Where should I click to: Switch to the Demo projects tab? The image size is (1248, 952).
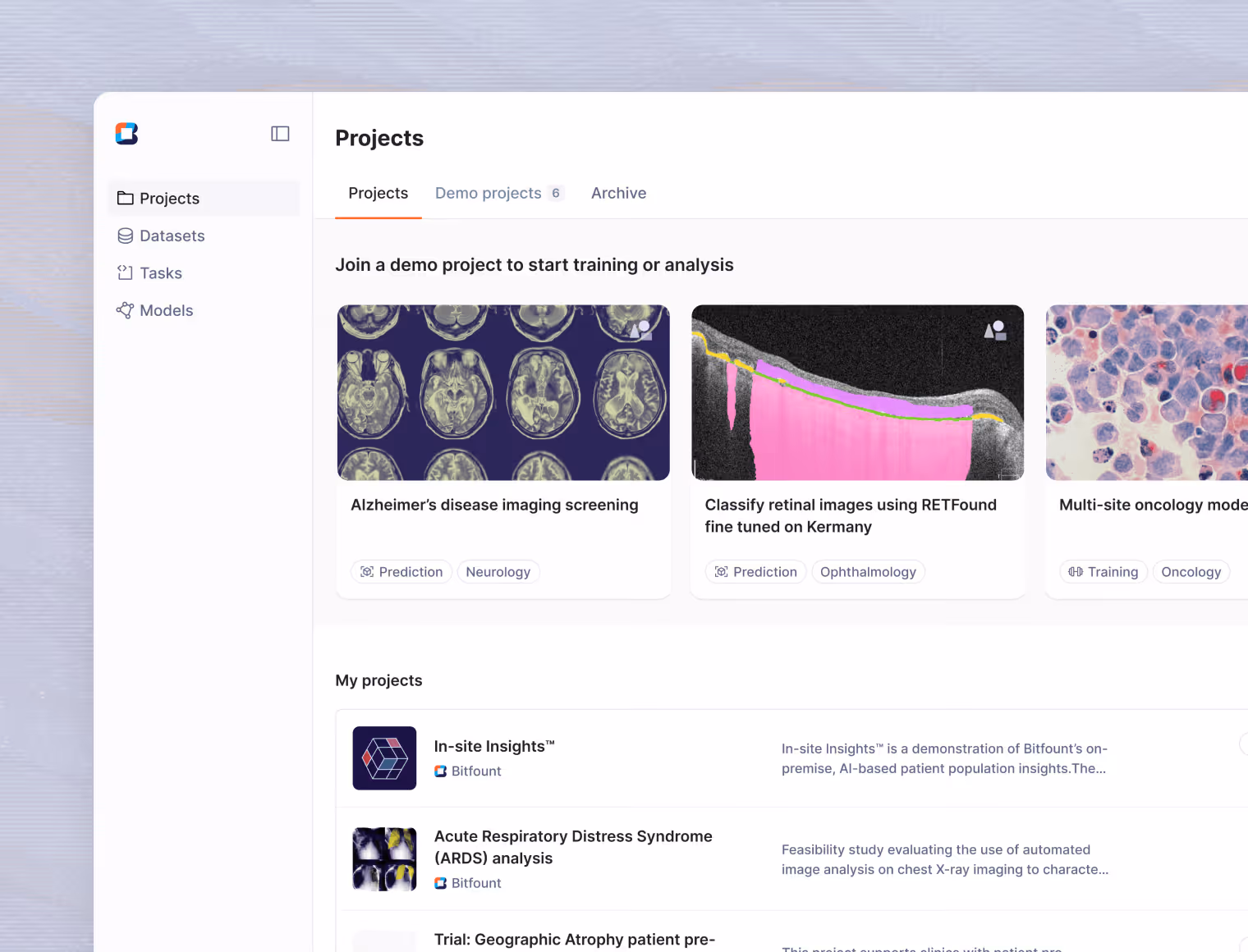[499, 193]
